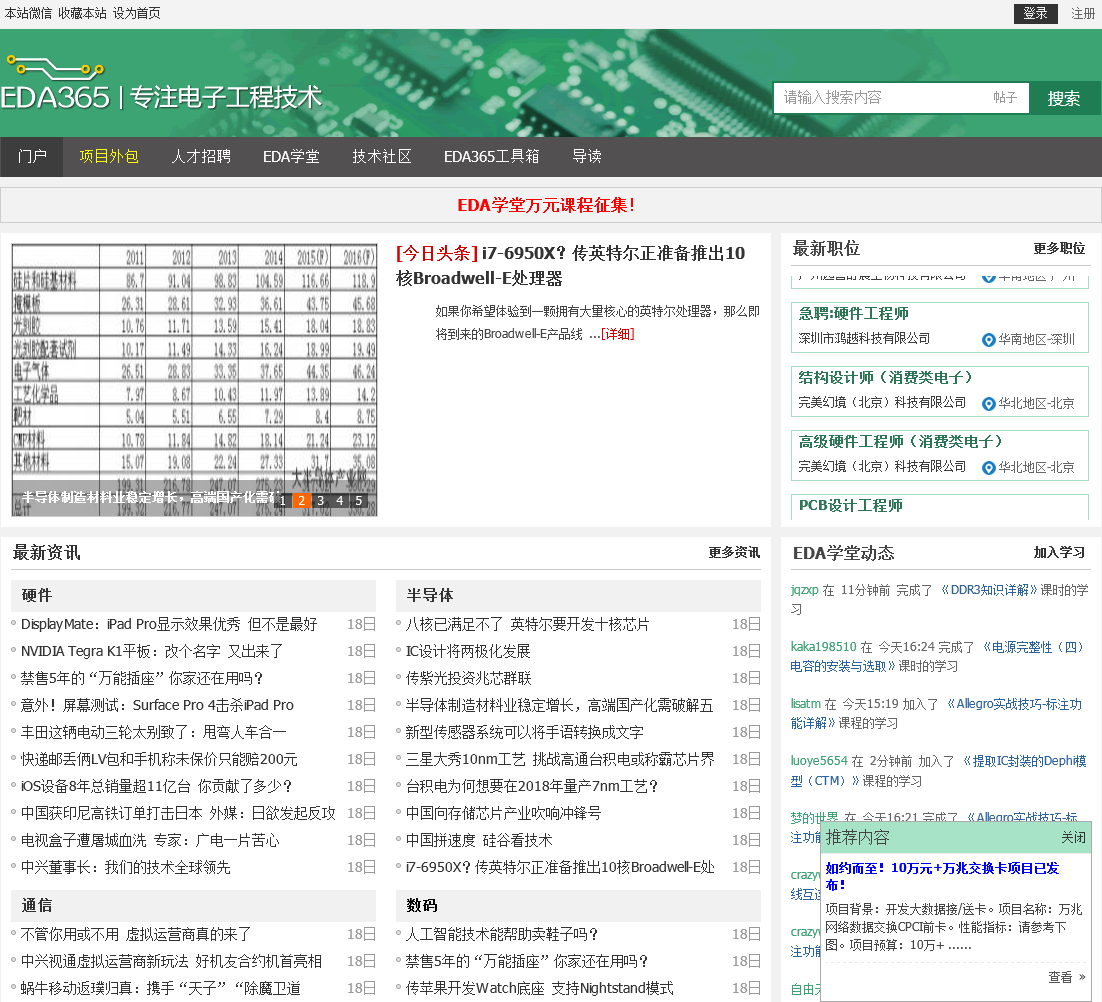Open EDA学堂万元课程征集 banner link
This screenshot has width=1102, height=1002.
[546, 205]
